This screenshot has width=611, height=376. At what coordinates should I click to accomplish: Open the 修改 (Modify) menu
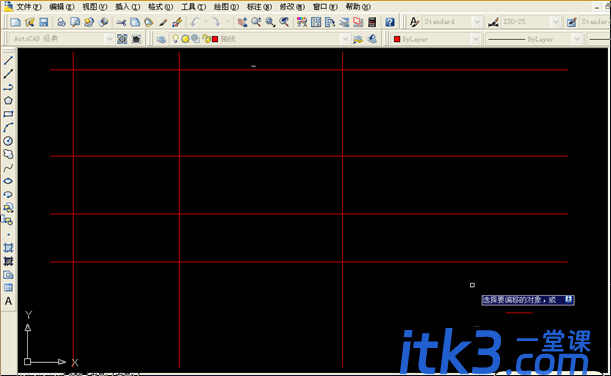[292, 7]
